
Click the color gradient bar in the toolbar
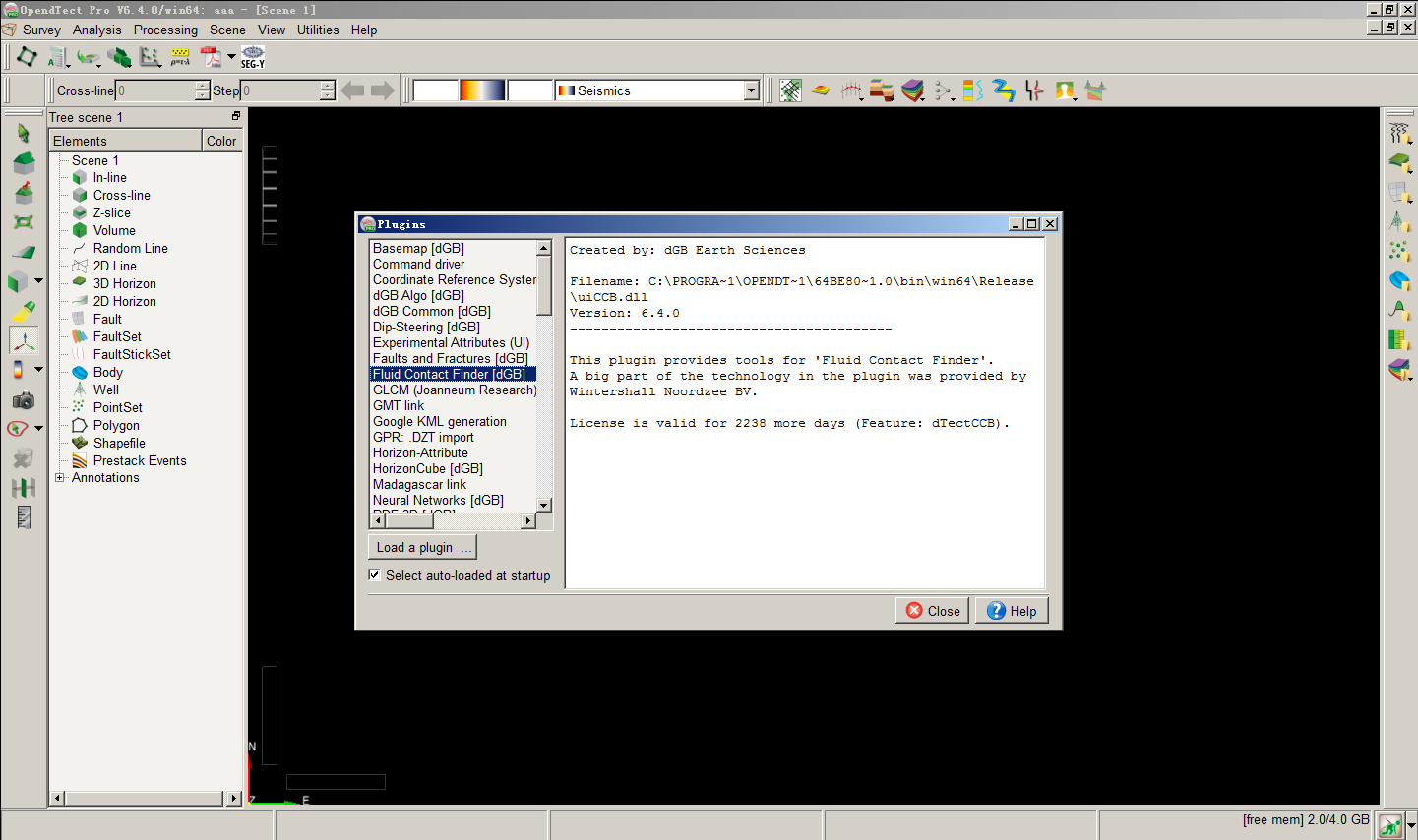pyautogui.click(x=482, y=90)
